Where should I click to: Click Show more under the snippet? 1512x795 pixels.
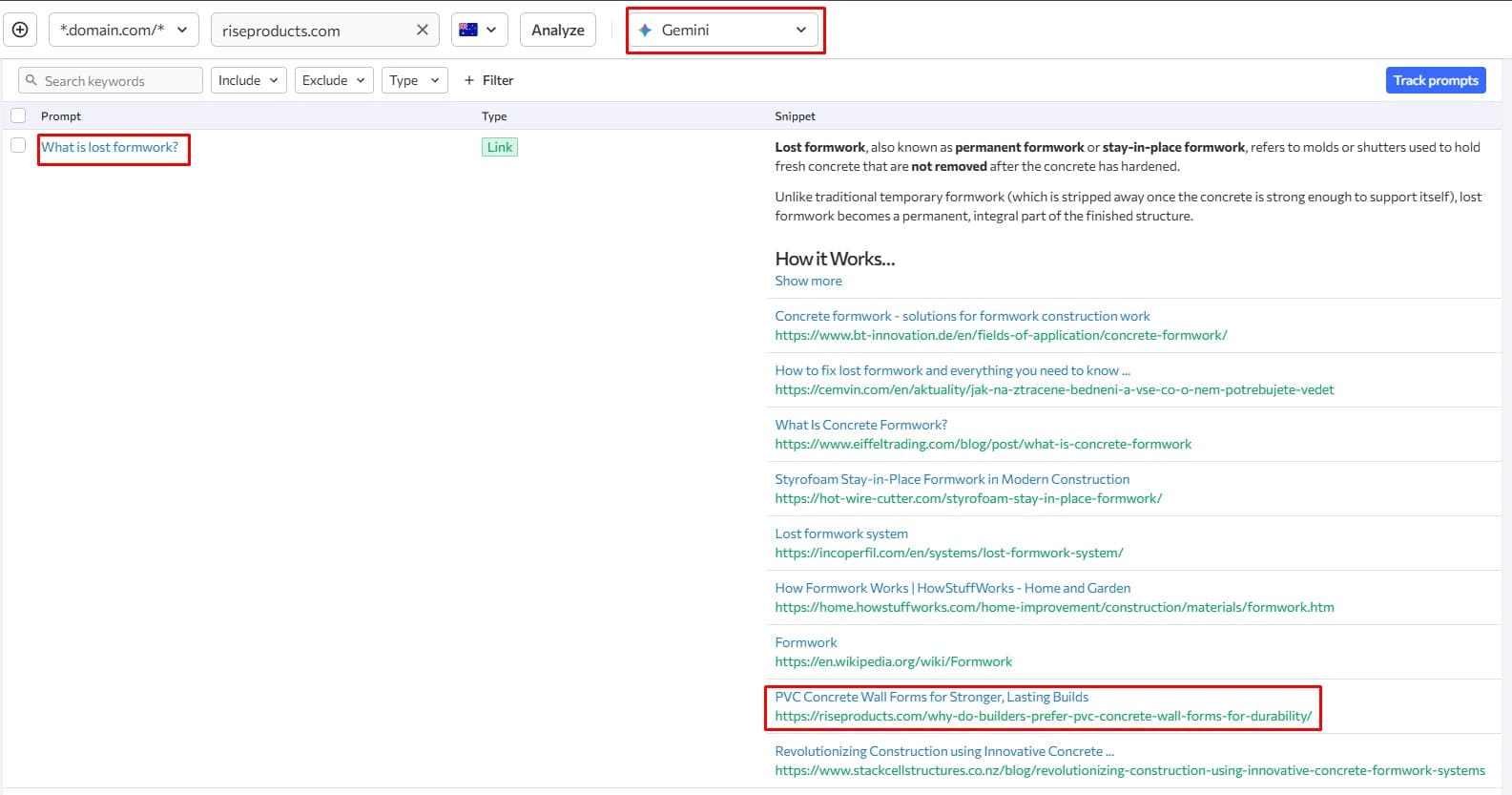click(808, 281)
